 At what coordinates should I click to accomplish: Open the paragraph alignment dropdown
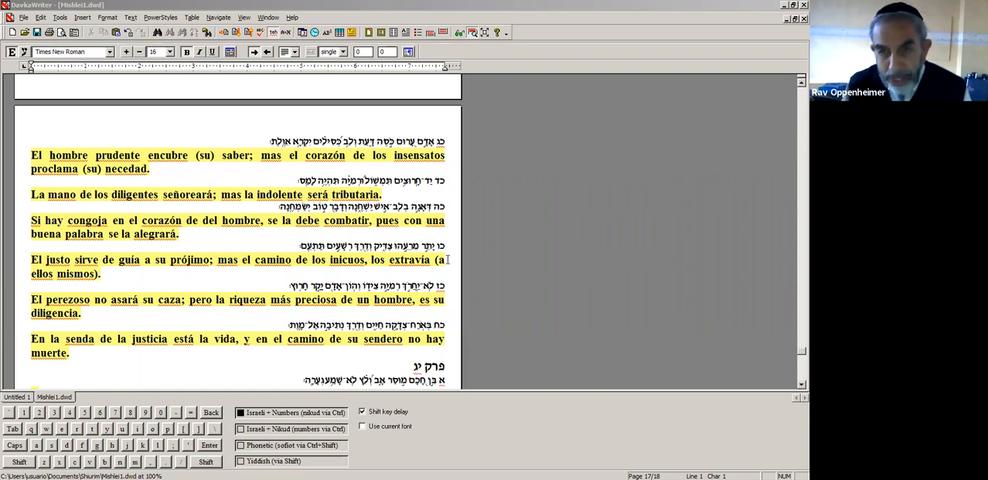pos(296,52)
